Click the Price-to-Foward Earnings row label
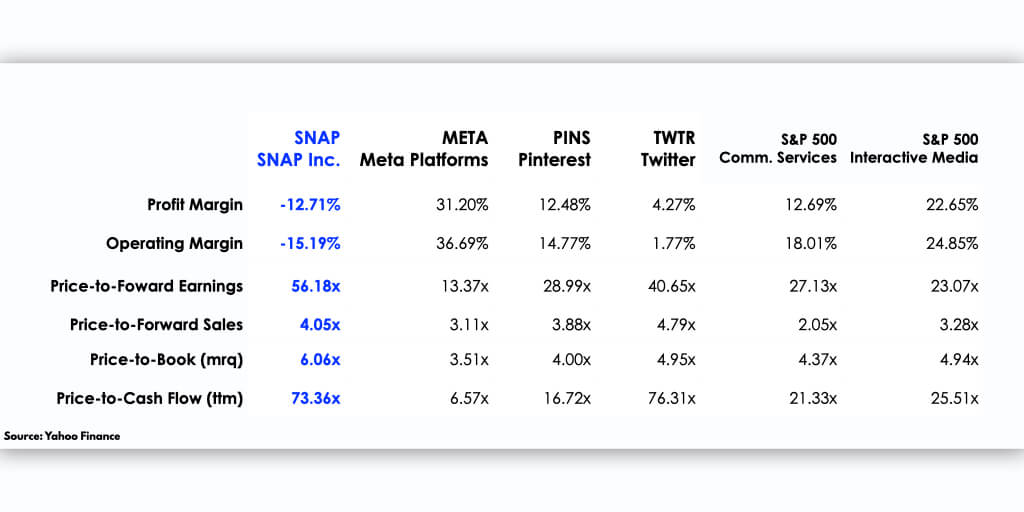The image size is (1024, 512). (x=147, y=286)
